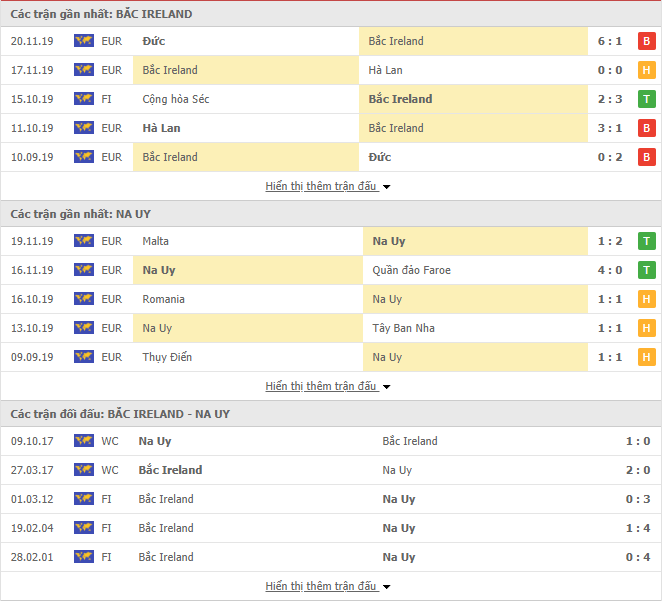Click the red B badge on 10.09.19 row
Screen dimensions: 662x601
646,157
